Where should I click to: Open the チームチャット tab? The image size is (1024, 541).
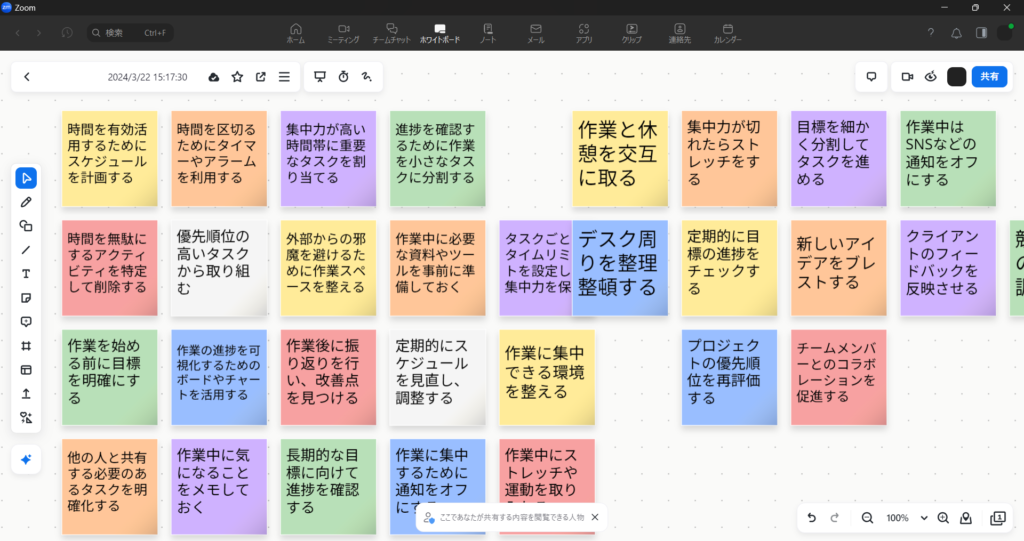pos(392,33)
